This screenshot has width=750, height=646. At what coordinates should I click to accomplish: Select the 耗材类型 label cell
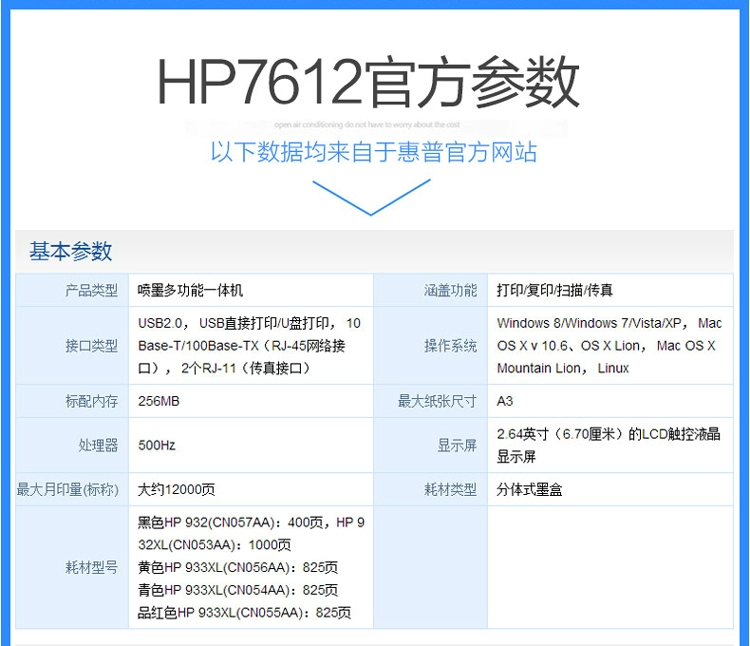[430, 489]
